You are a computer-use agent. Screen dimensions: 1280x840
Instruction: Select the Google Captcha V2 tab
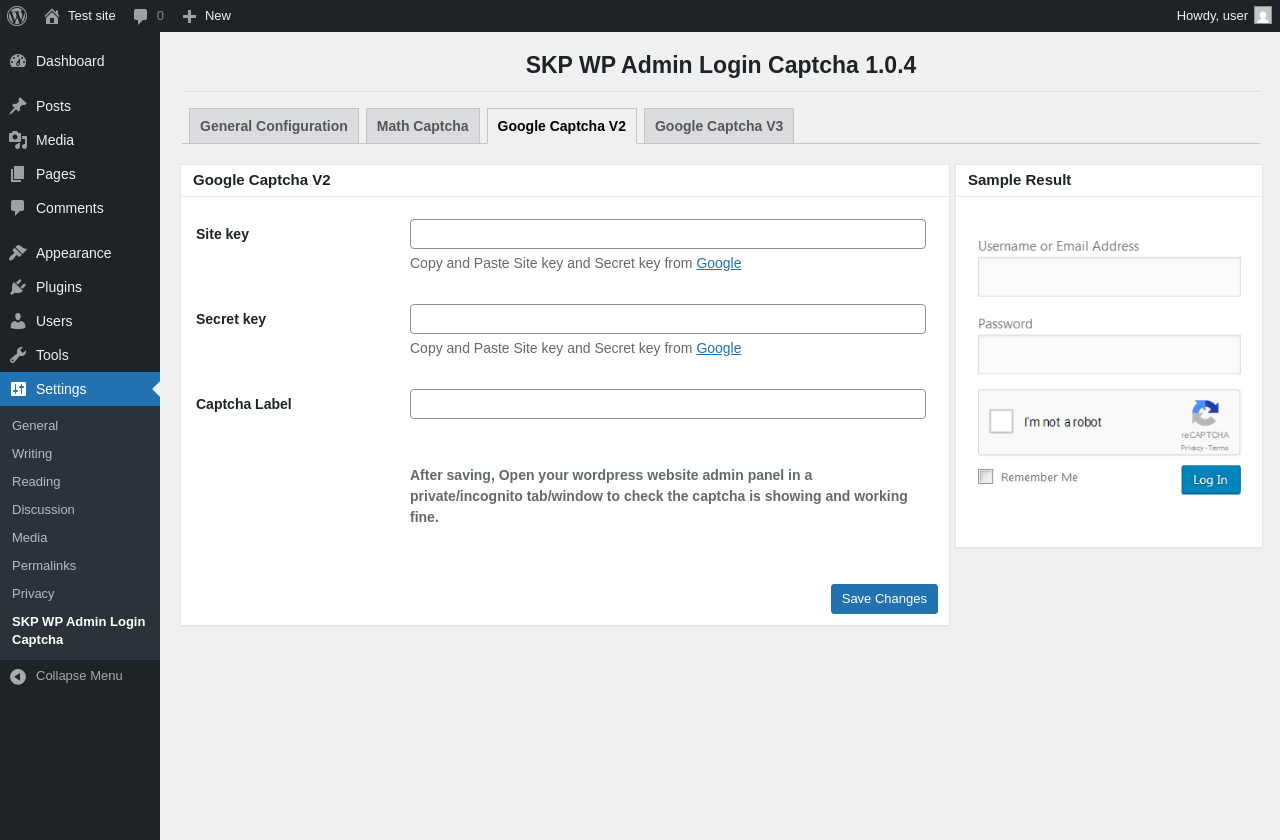(x=562, y=126)
